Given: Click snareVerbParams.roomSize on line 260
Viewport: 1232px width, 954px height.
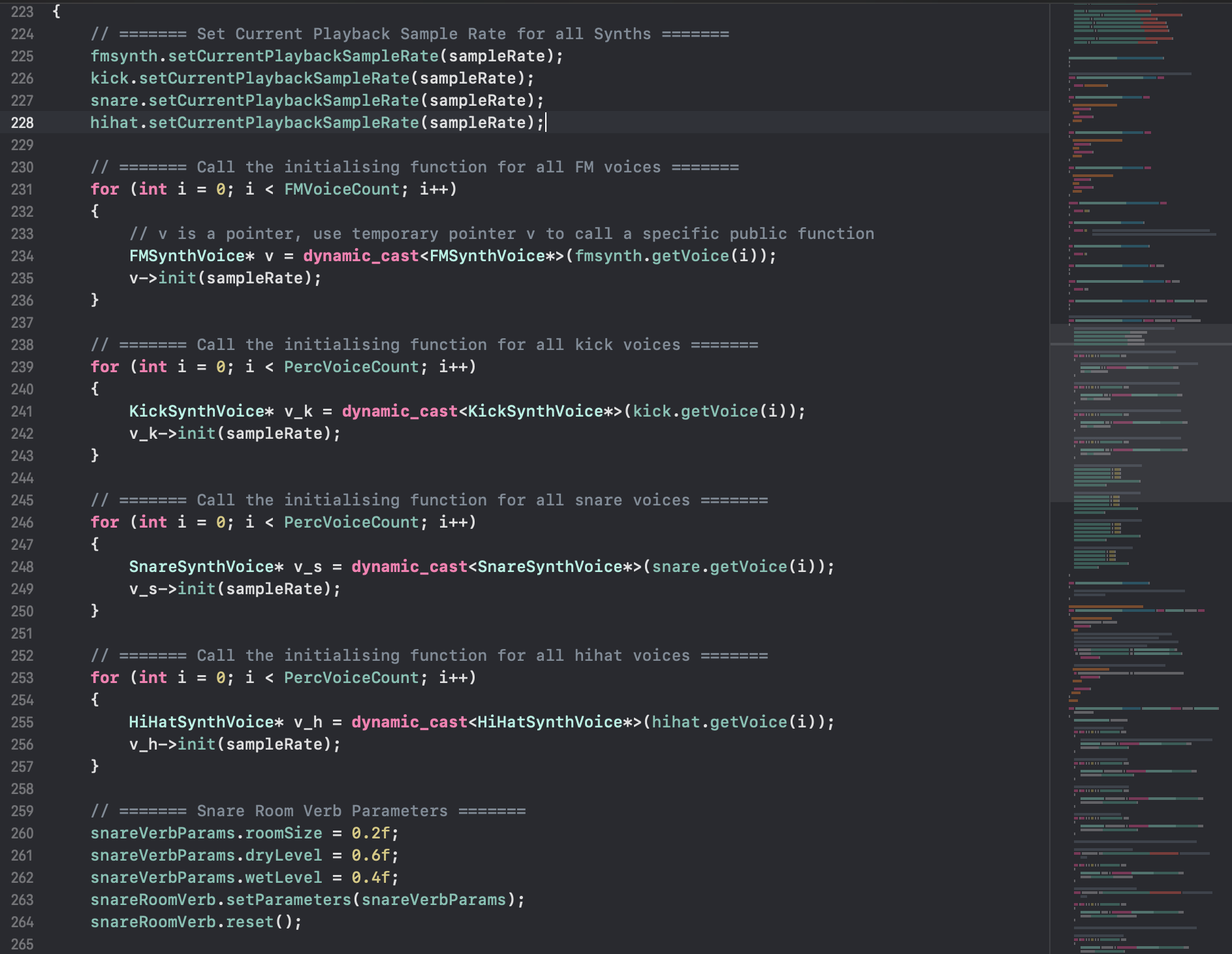Looking at the screenshot, I should (x=206, y=833).
